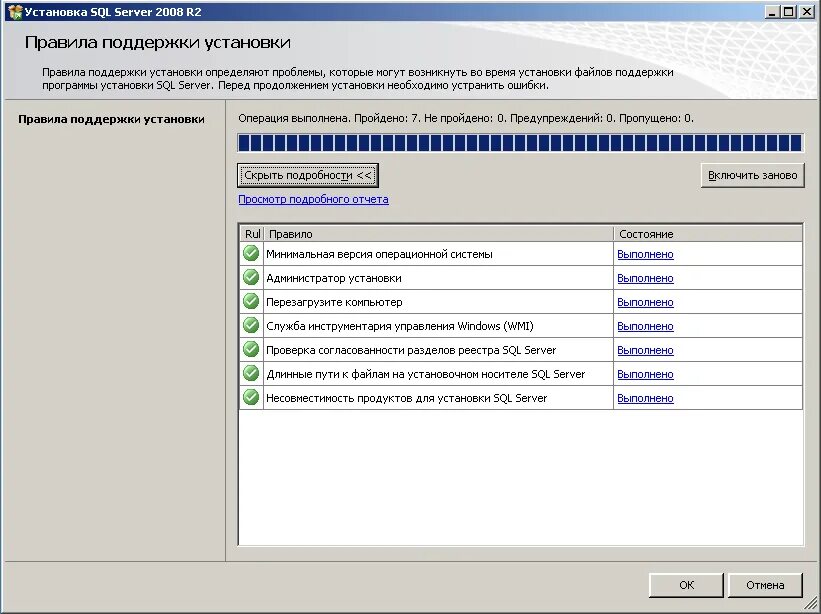
Task: Open Выполнено status for Проверка согласованности разделов реестра
Action: 645,350
